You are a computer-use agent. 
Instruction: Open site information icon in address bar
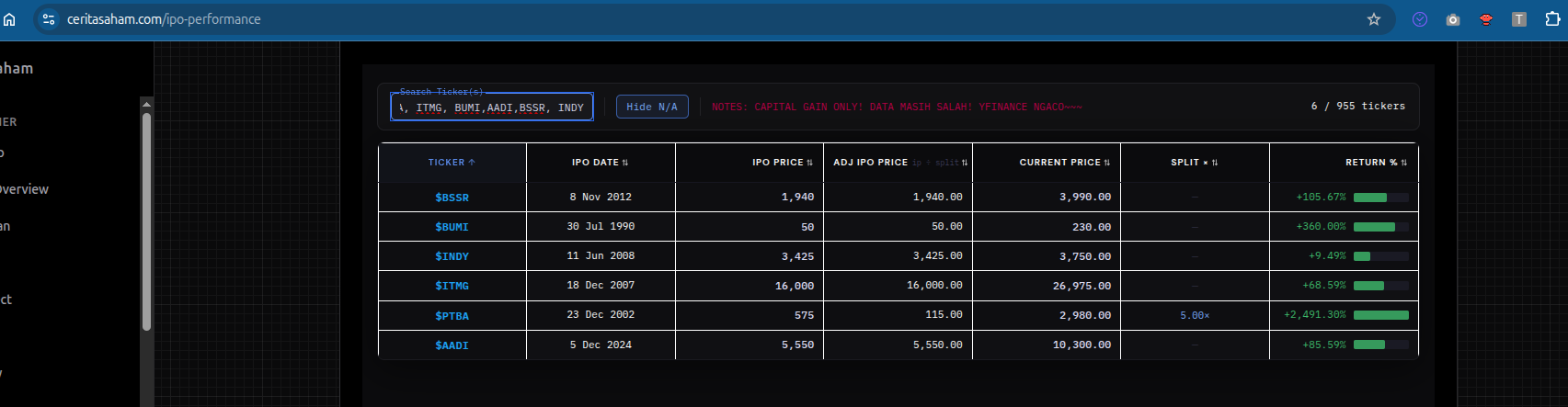[49, 19]
